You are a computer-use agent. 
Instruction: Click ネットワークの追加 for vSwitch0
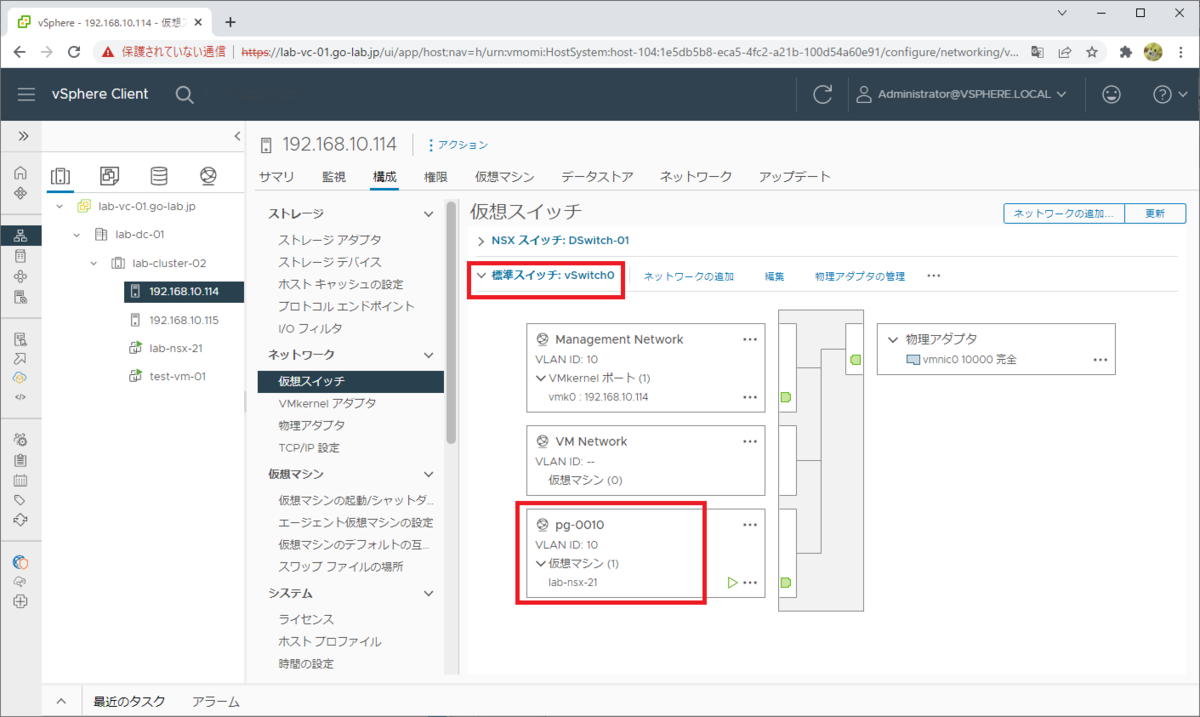[x=689, y=276]
